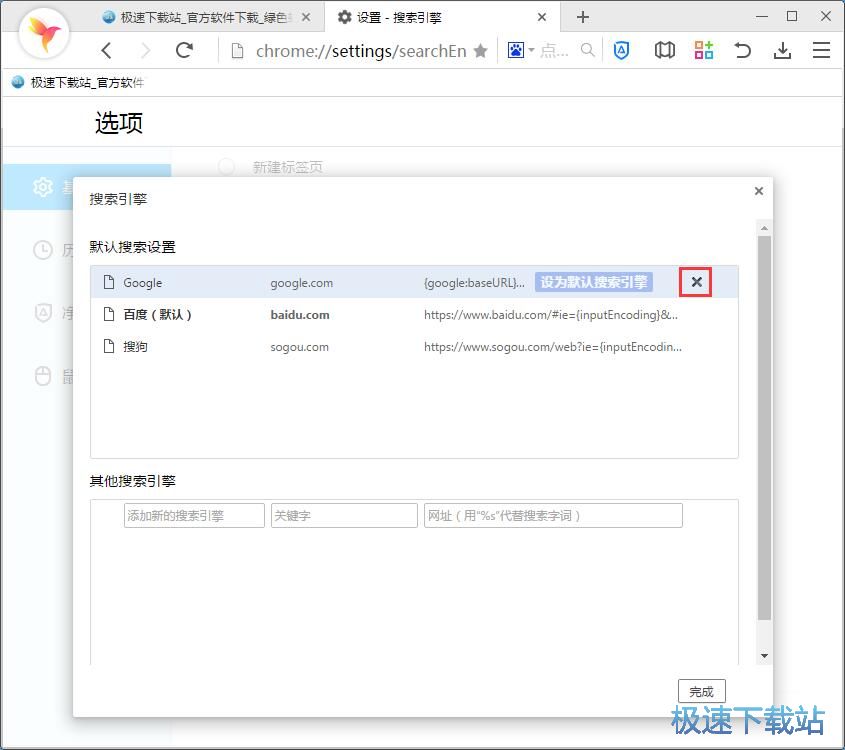Reload the page with refresh icon

coord(184,51)
